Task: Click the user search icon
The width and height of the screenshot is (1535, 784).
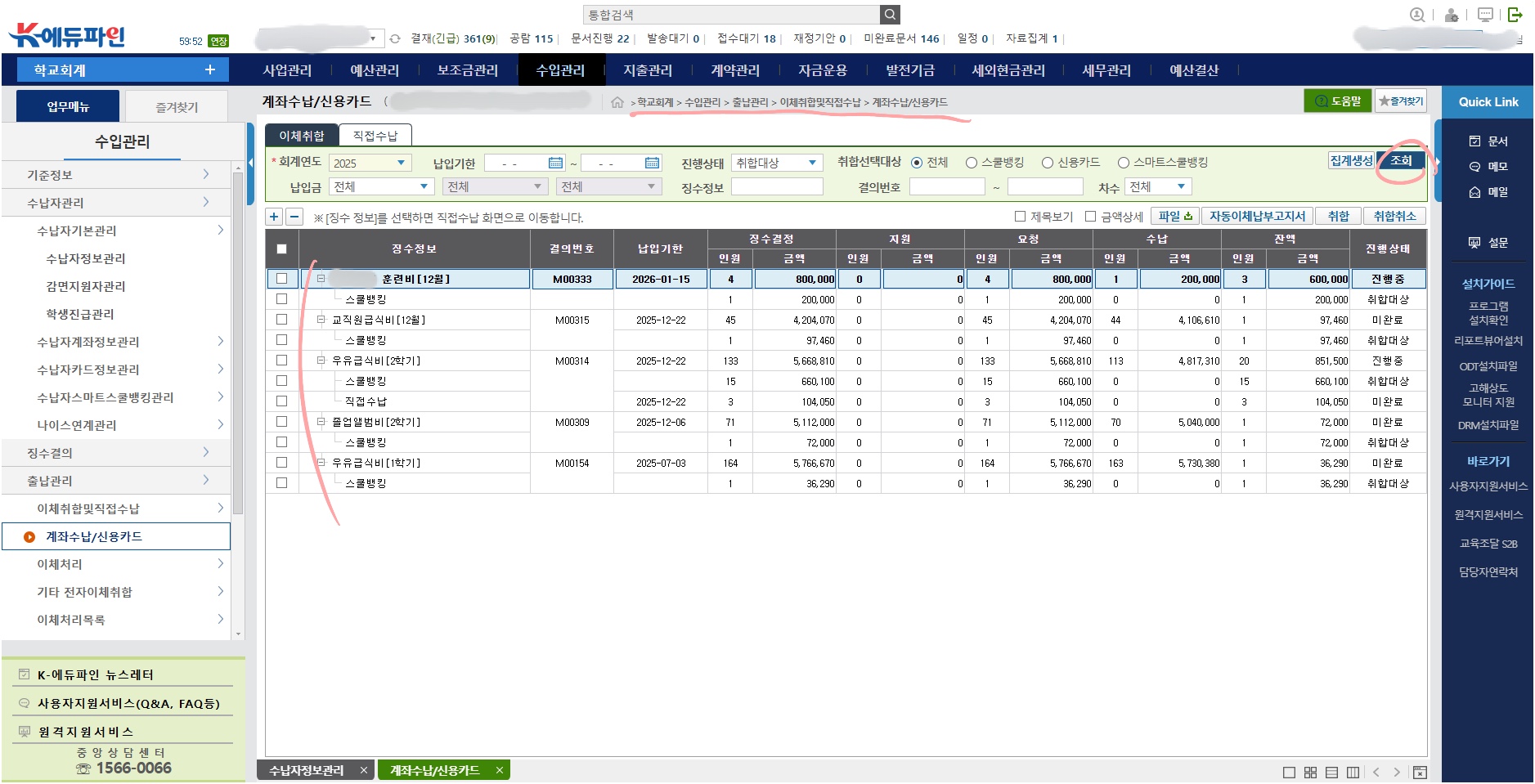Action: 1417,15
